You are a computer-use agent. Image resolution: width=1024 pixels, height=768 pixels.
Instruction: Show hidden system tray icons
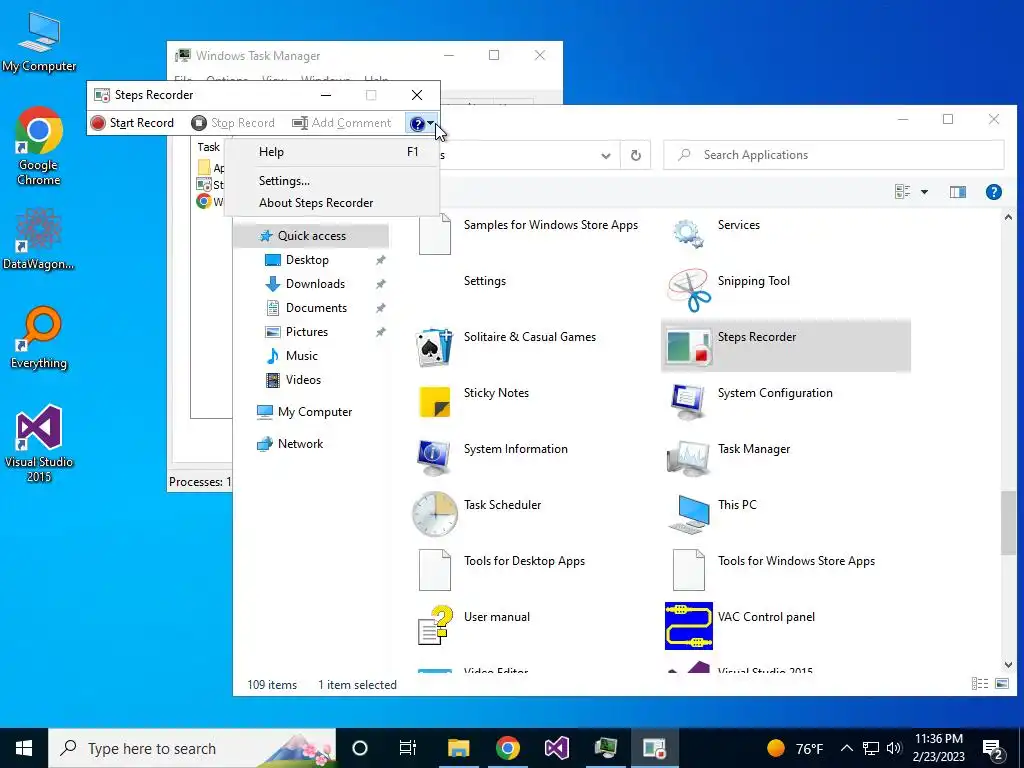(x=846, y=748)
